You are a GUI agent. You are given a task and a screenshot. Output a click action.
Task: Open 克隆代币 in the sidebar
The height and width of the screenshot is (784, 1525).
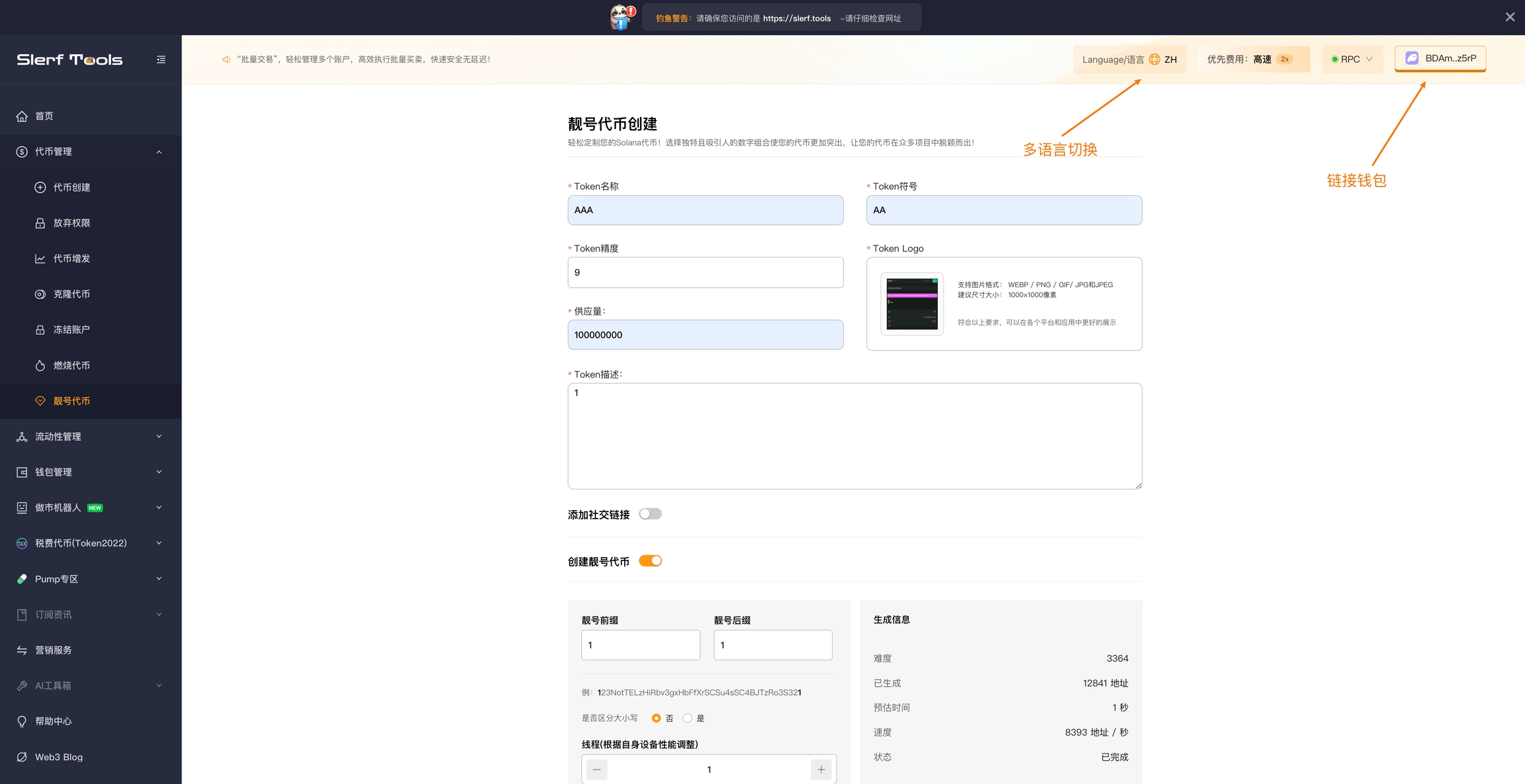pyautogui.click(x=71, y=294)
